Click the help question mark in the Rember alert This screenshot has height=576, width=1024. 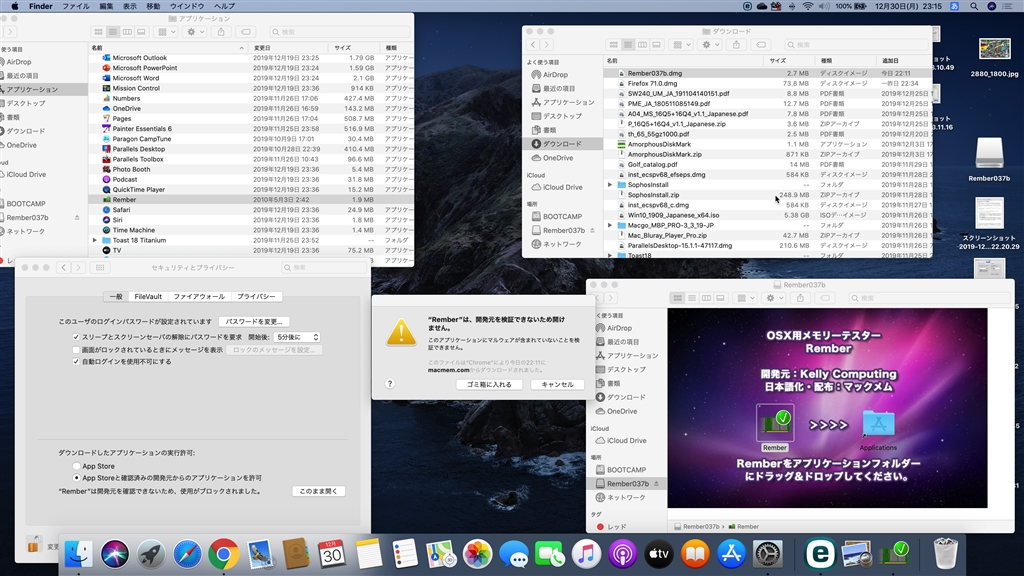point(390,383)
